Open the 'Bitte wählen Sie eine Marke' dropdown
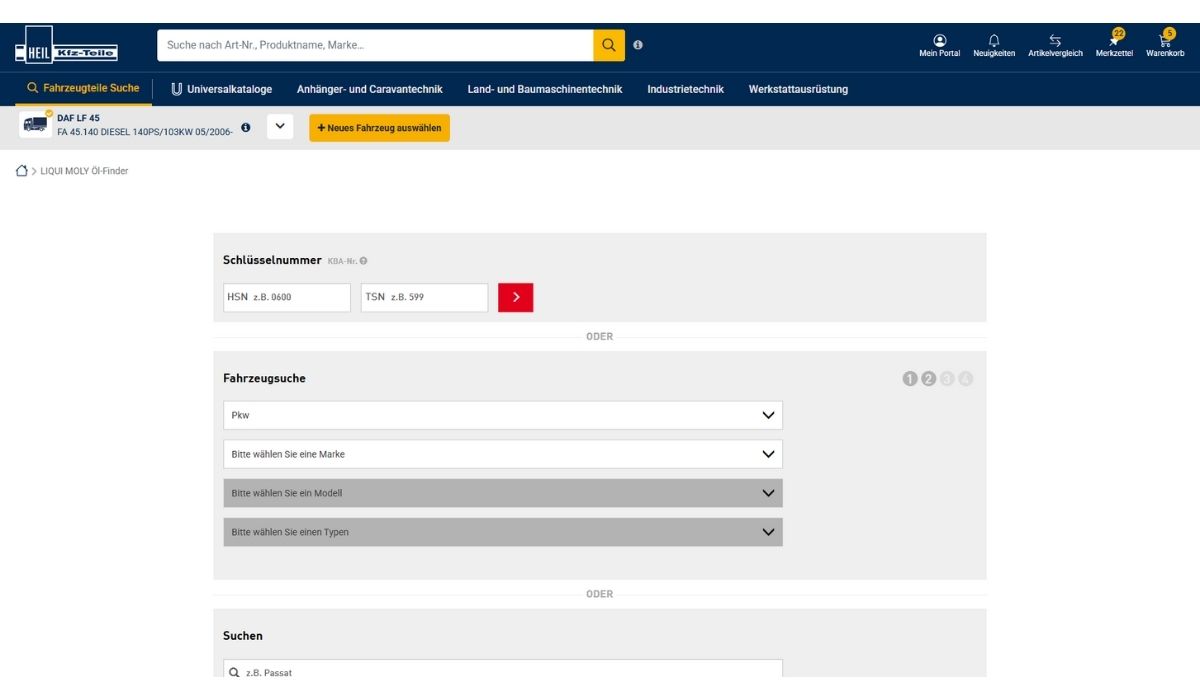Screen dimensions: 1200x700 click(502, 454)
